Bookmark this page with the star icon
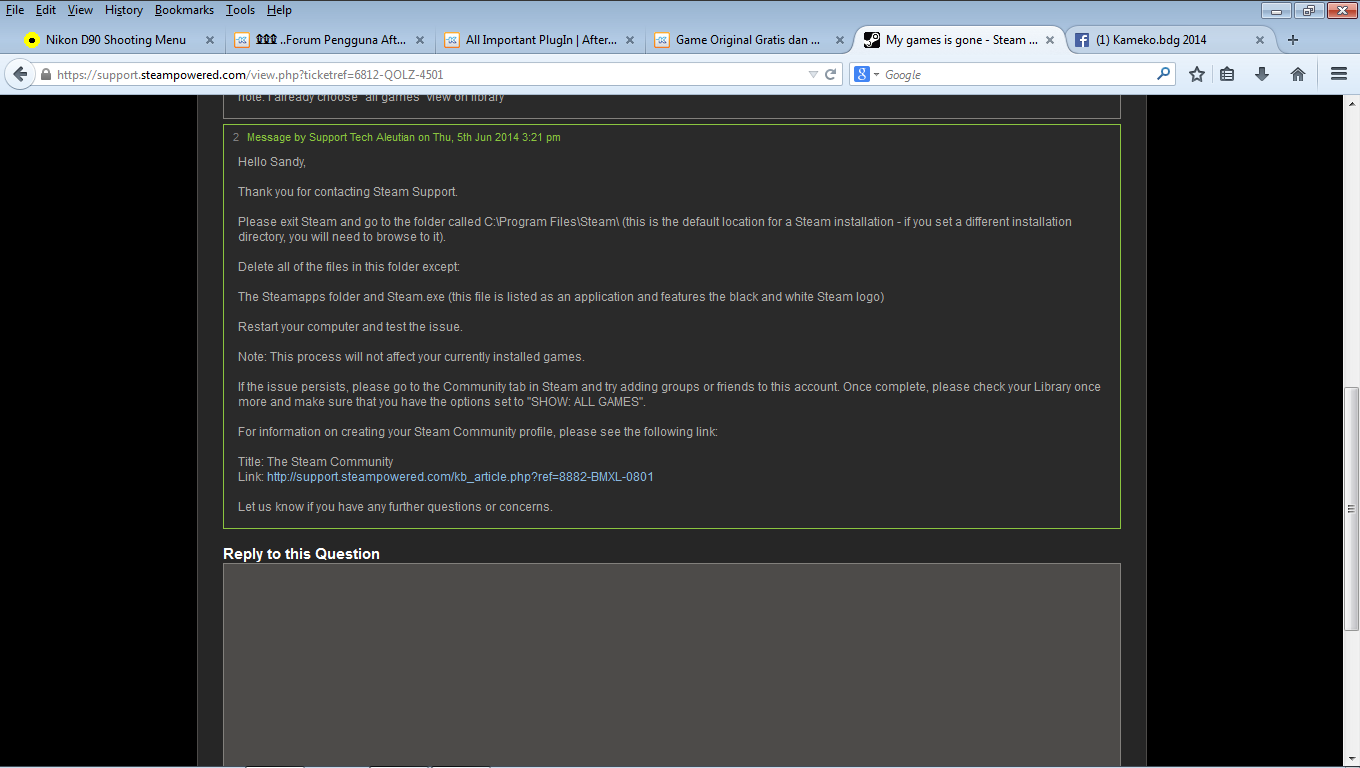The height and width of the screenshot is (768, 1360). click(1196, 74)
